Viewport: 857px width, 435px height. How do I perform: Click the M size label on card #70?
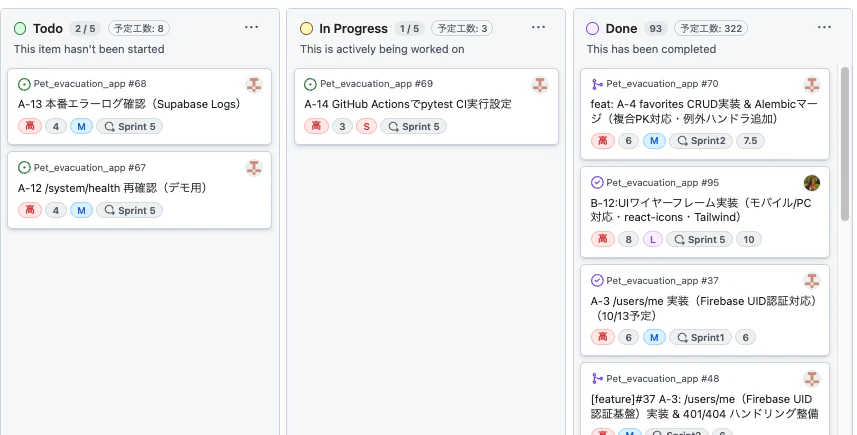click(654, 141)
